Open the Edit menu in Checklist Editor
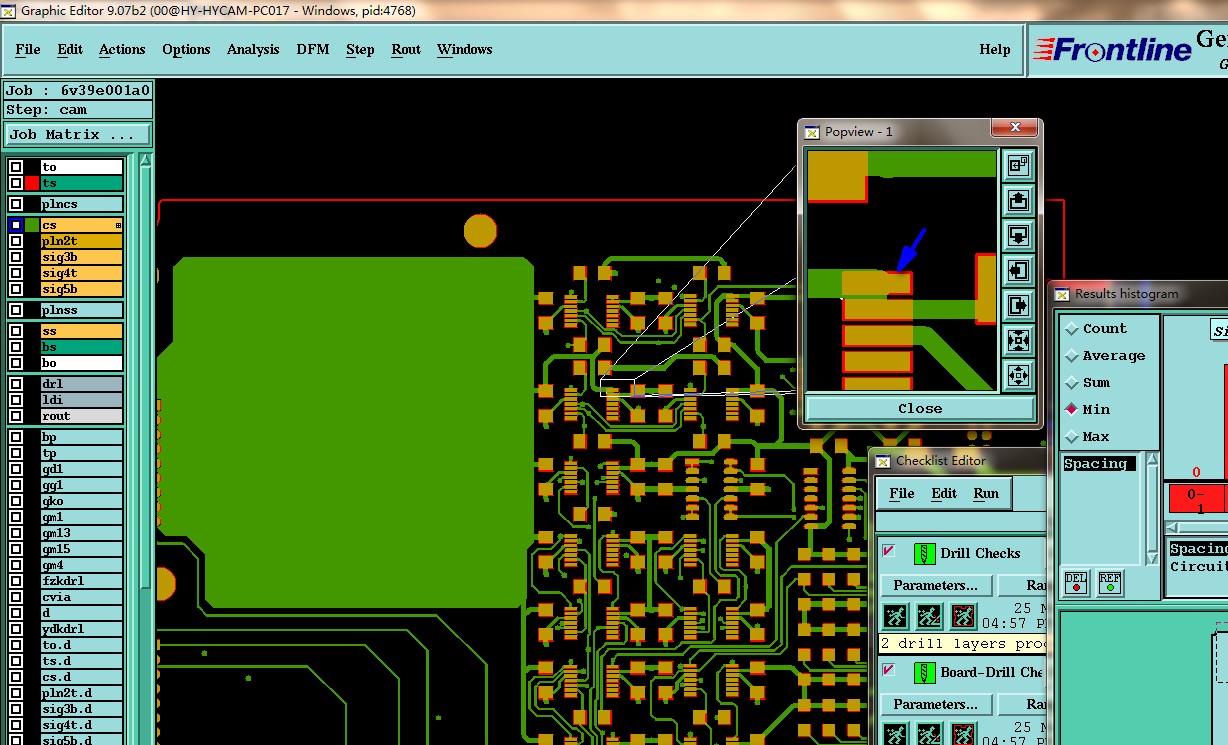The image size is (1228, 745). (944, 493)
